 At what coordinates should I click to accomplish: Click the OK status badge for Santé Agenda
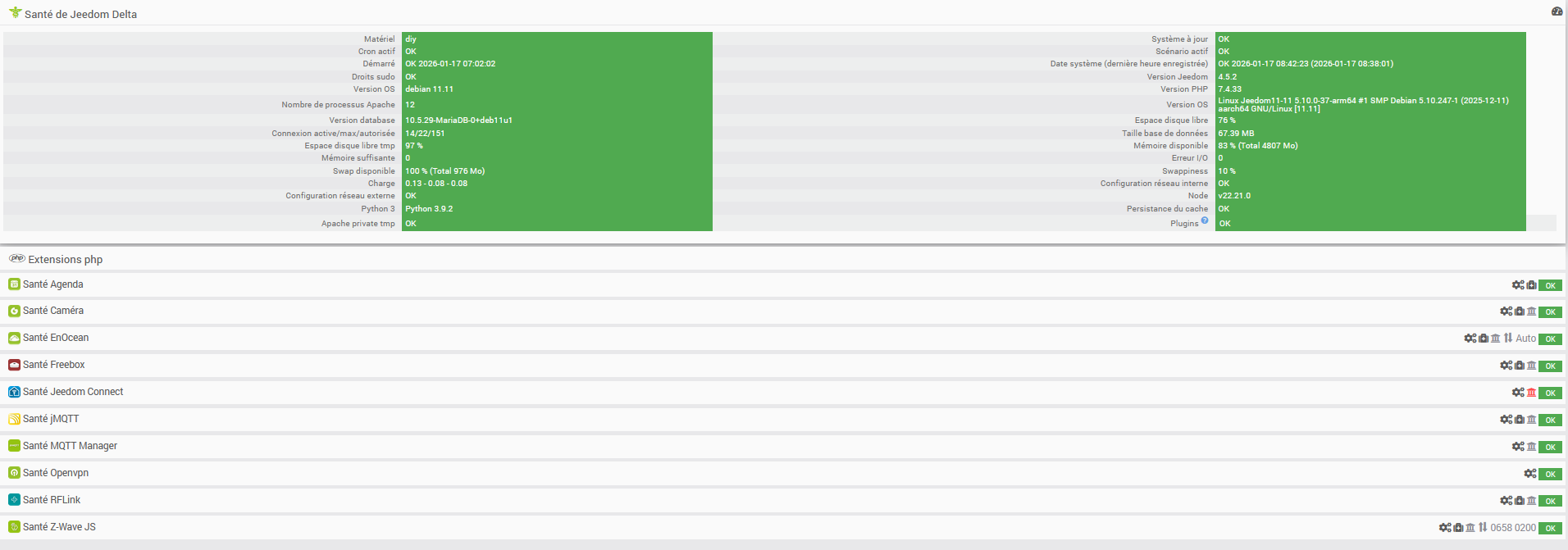pos(1550,285)
